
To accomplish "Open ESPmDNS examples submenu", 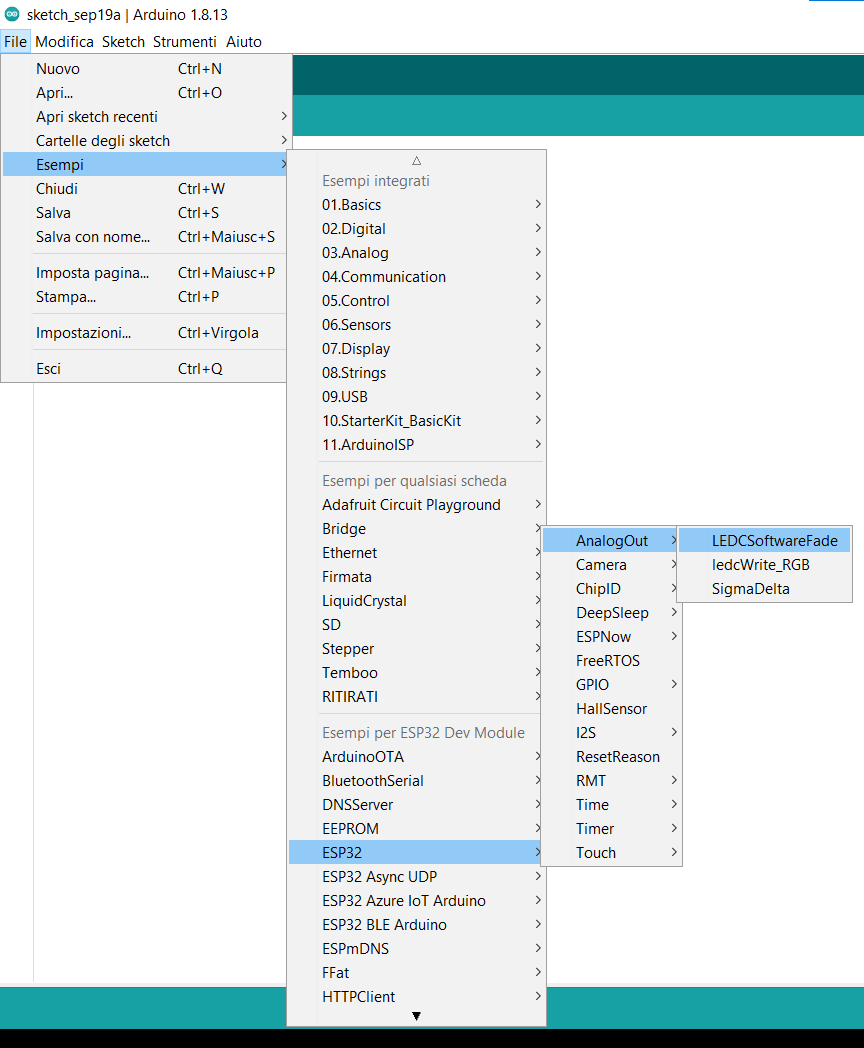I will [416, 949].
